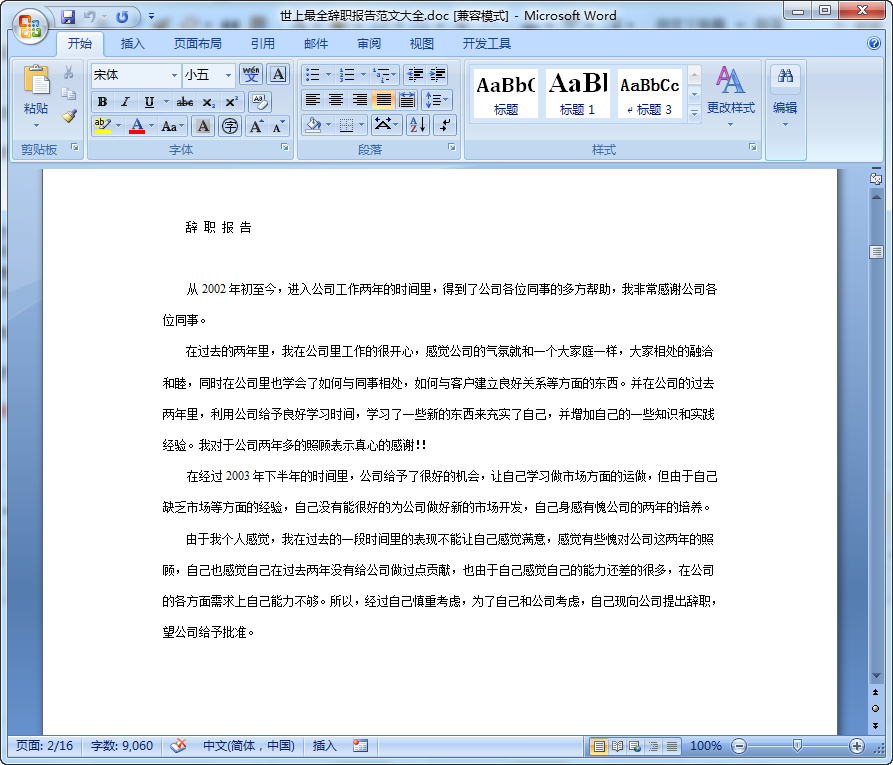The image size is (893, 765).
Task: Open change case Aa dropdown
Action: tap(172, 126)
